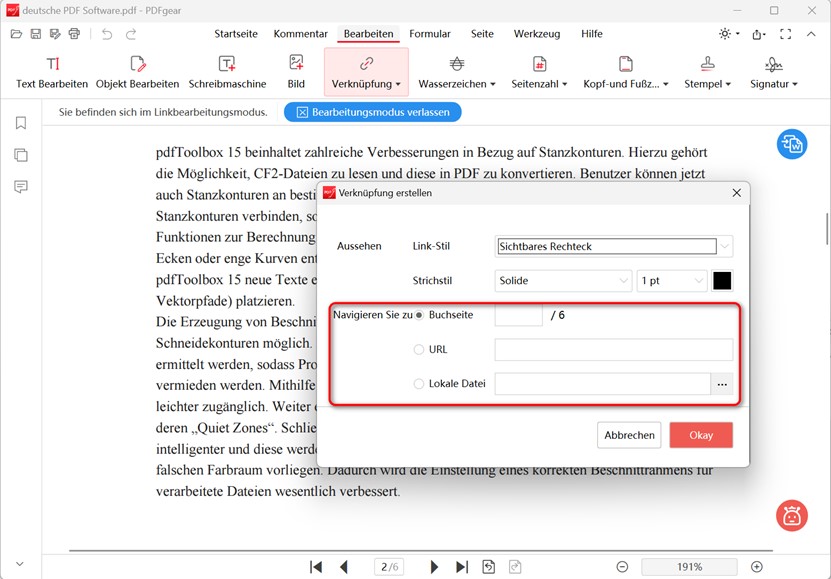831x579 pixels.
Task: Open the brightness theme switcher
Action: click(x=729, y=34)
